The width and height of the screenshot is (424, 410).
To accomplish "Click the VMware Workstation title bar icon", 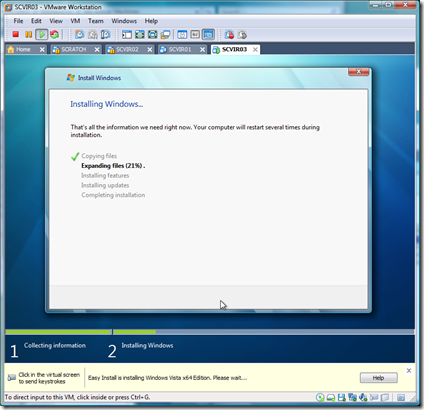I will click(x=8, y=7).
